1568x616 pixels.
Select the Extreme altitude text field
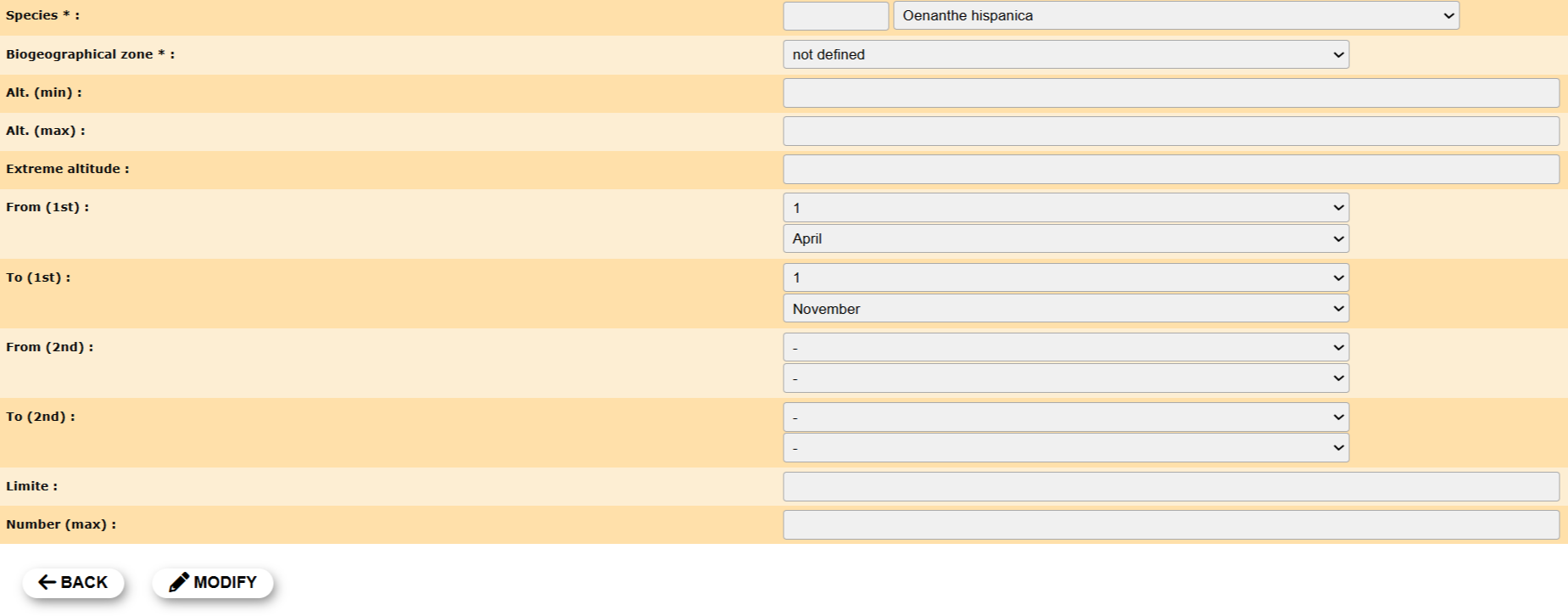pos(1170,169)
